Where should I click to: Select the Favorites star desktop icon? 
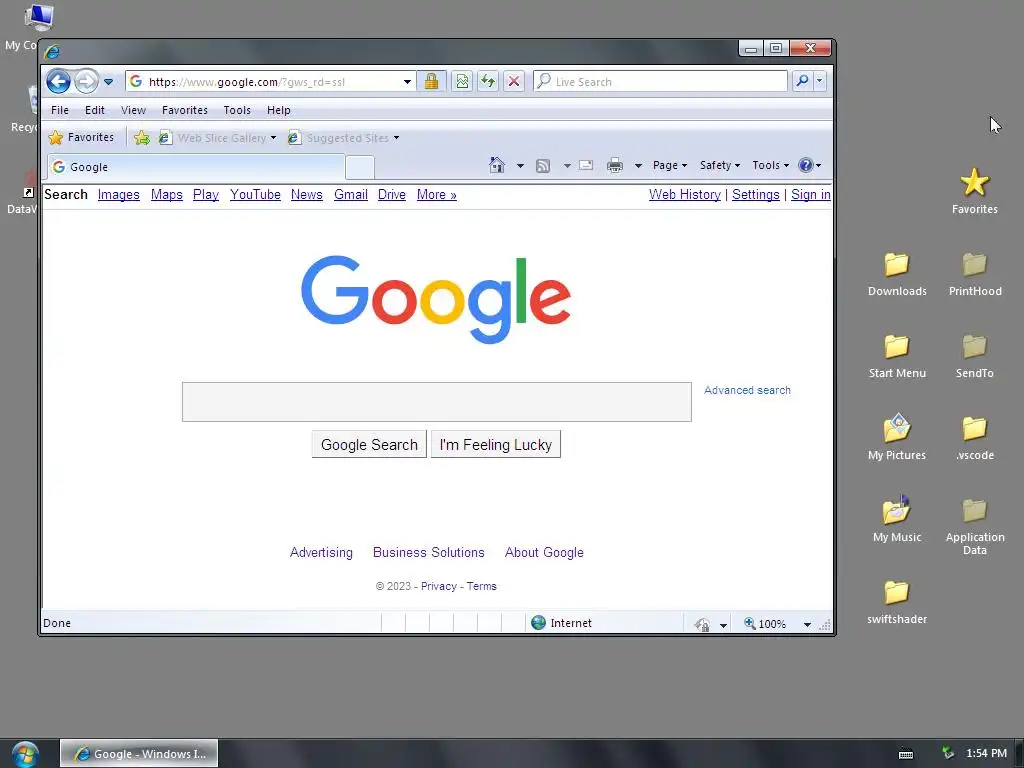(x=974, y=191)
